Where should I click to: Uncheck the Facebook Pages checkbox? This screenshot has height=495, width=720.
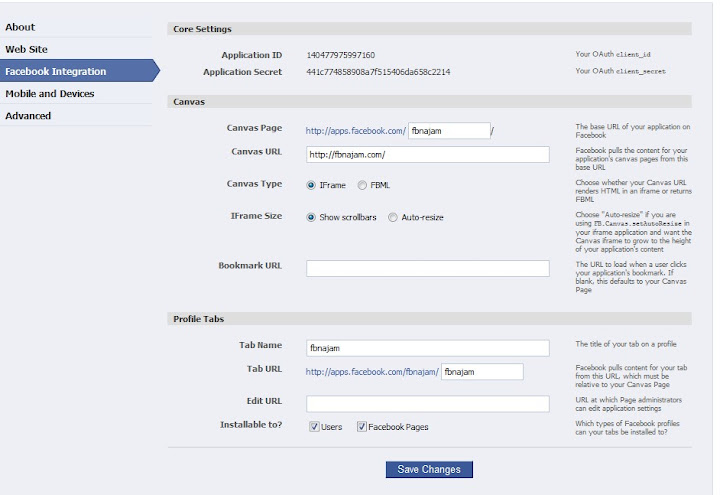point(362,426)
